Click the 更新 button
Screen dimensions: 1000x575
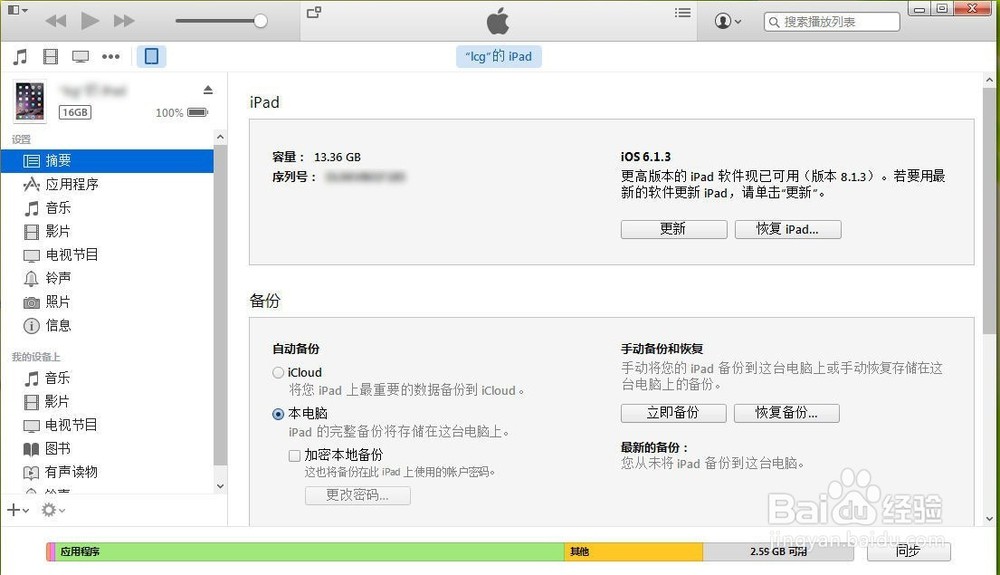[673, 229]
